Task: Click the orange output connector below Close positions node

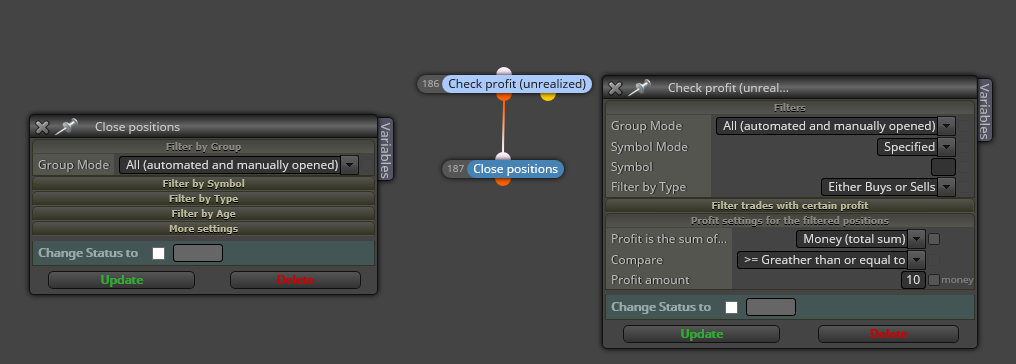Action: pos(503,181)
